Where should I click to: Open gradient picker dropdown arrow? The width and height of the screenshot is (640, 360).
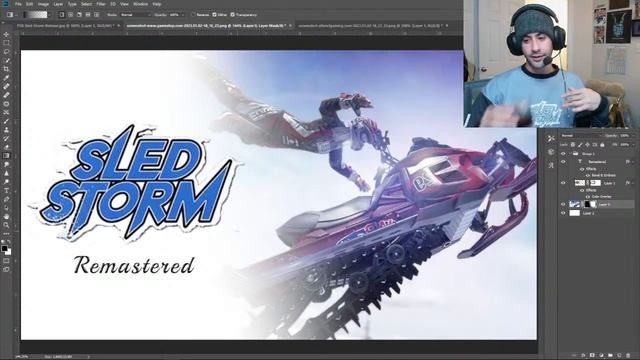(x=50, y=15)
